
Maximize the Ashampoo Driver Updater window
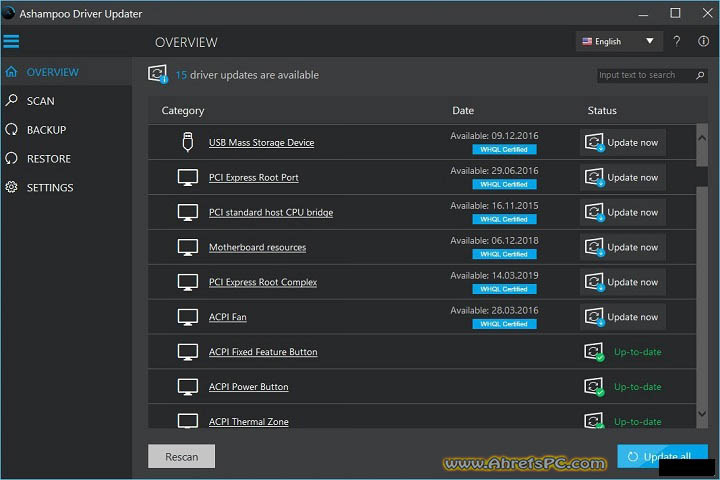point(675,13)
